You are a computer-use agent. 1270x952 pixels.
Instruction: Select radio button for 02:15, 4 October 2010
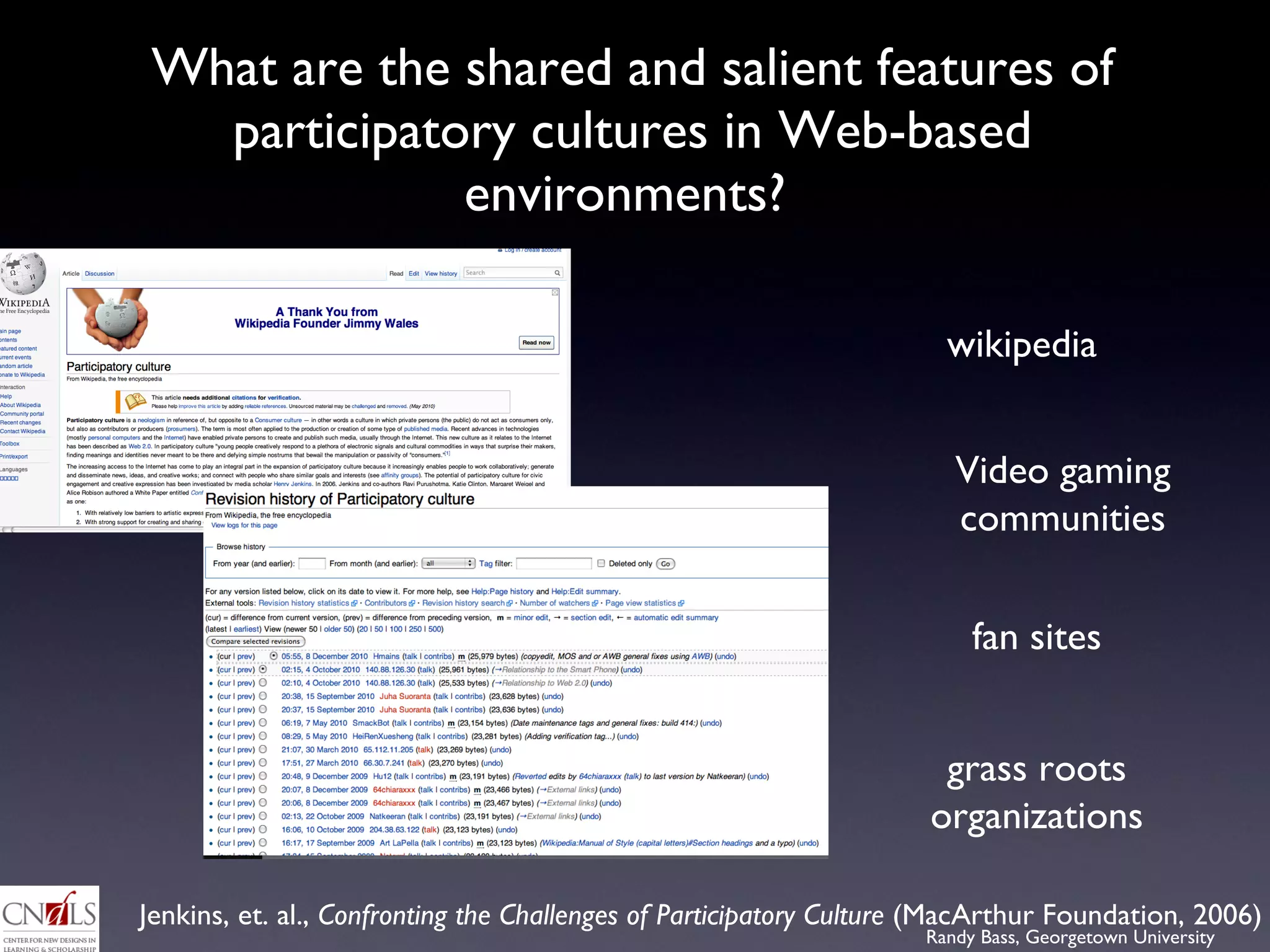263,669
